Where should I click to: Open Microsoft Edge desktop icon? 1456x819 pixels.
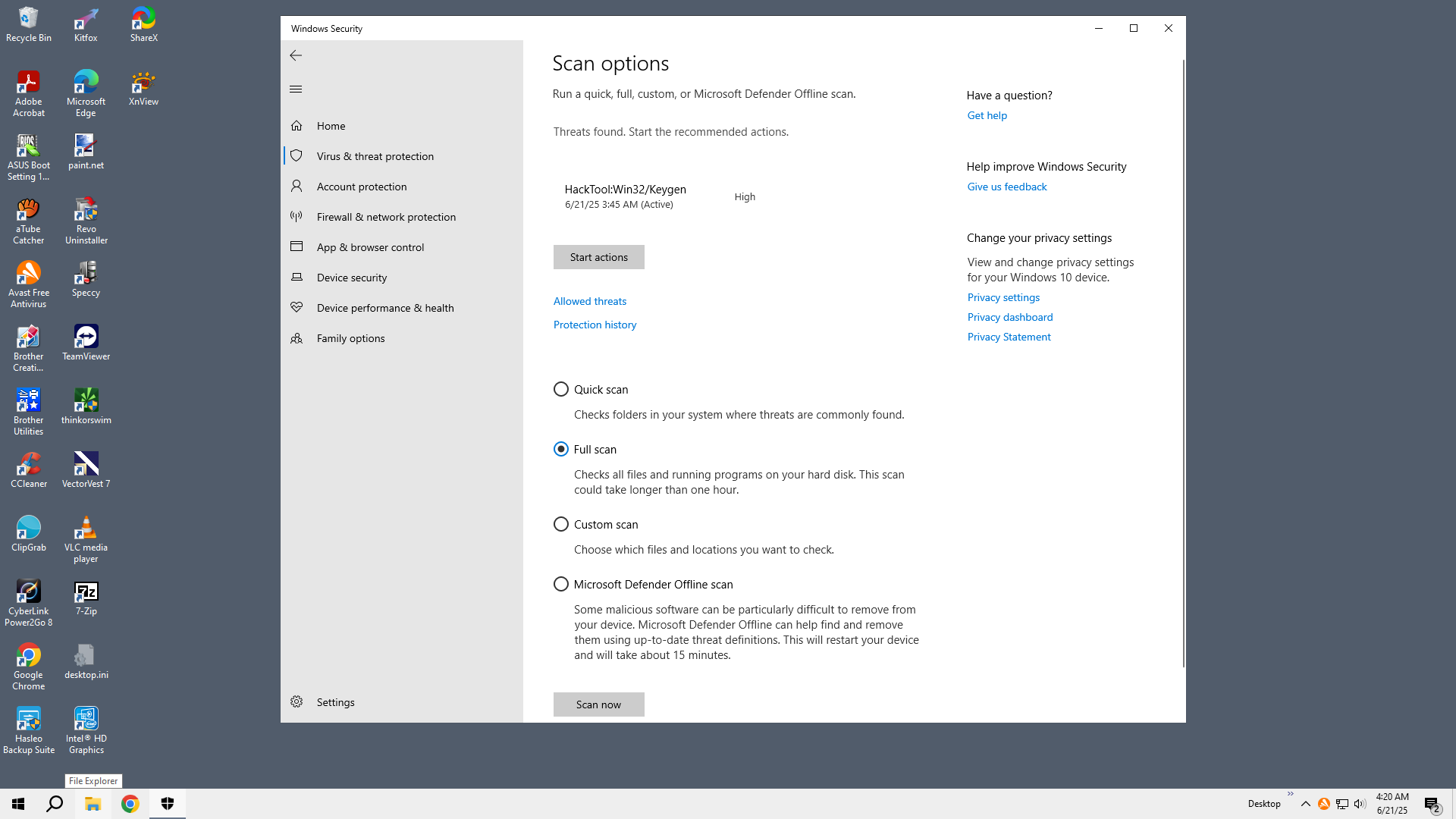(x=86, y=94)
